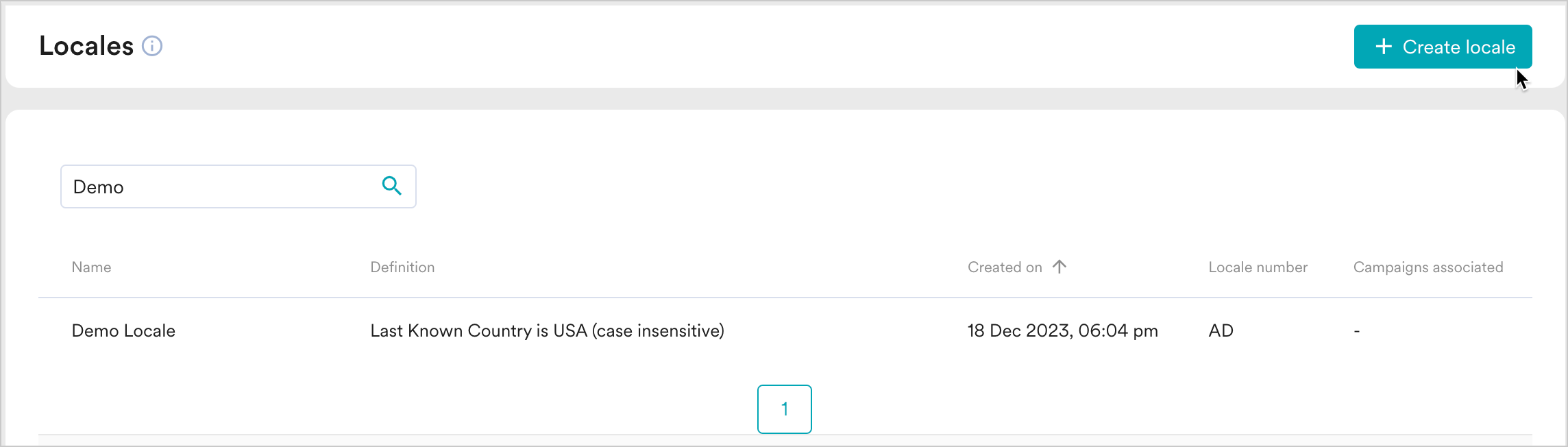Click the Locales page heading
The height and width of the screenshot is (447, 1568).
86,46
